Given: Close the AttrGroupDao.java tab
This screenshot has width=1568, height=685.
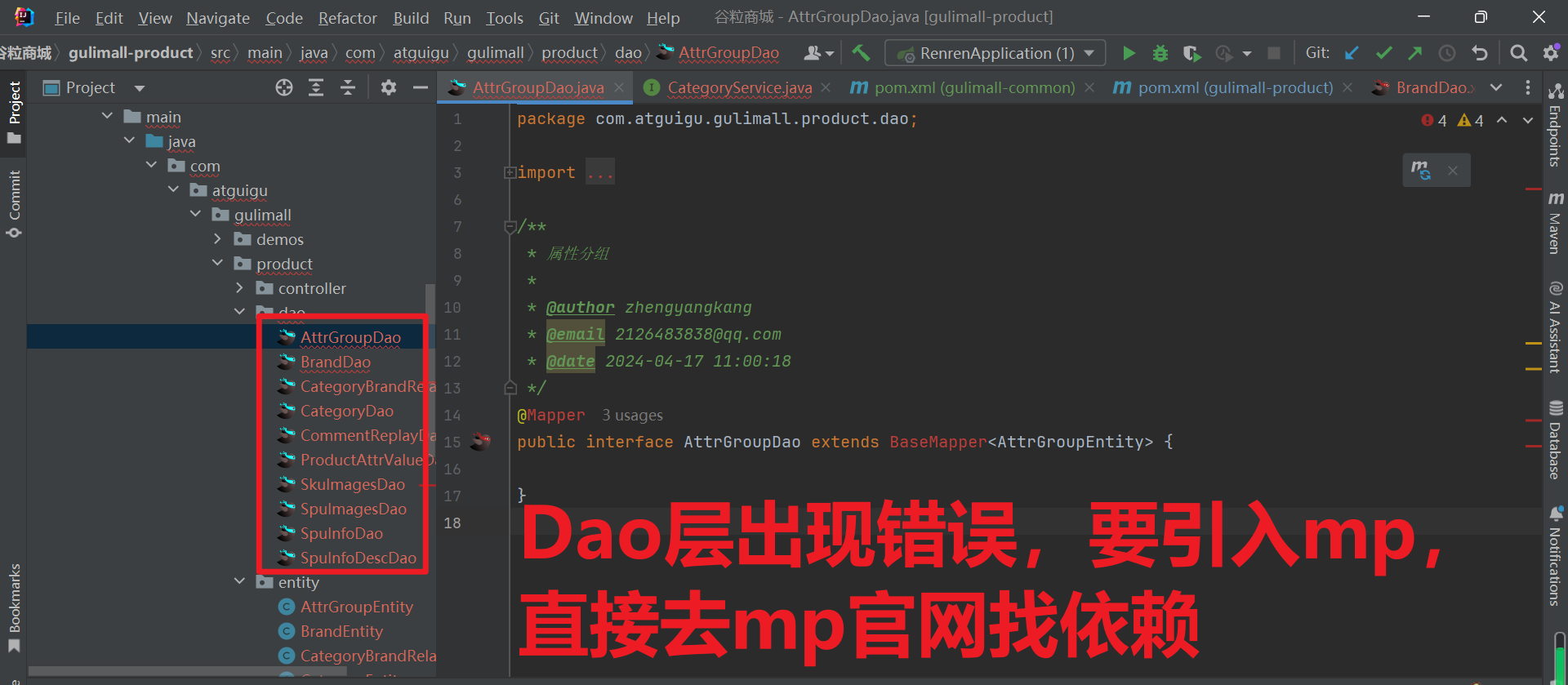Looking at the screenshot, I should pyautogui.click(x=619, y=87).
